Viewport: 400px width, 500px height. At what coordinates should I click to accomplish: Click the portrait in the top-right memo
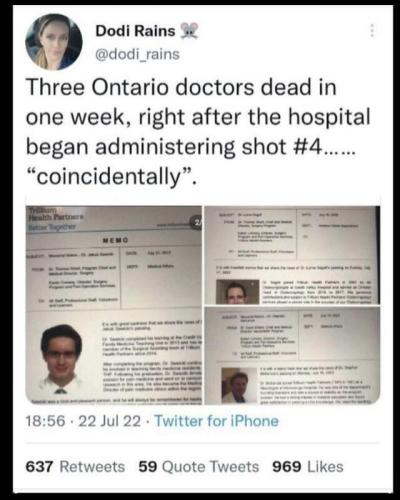click(237, 292)
